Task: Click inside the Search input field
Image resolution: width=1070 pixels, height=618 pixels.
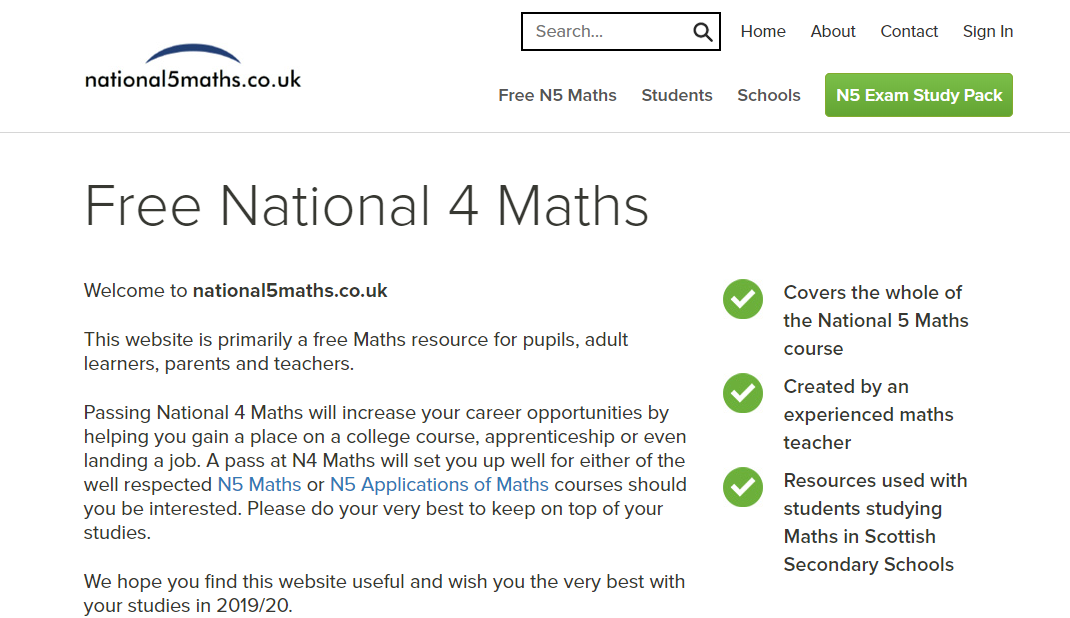Action: click(600, 31)
